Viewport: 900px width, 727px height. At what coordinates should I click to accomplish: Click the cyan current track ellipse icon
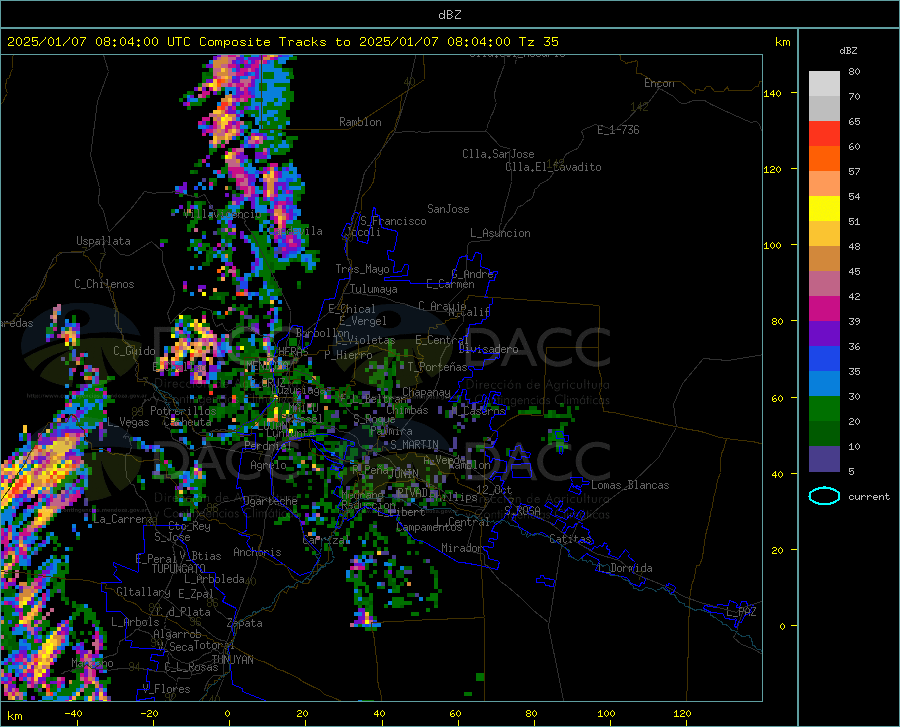pos(824,496)
